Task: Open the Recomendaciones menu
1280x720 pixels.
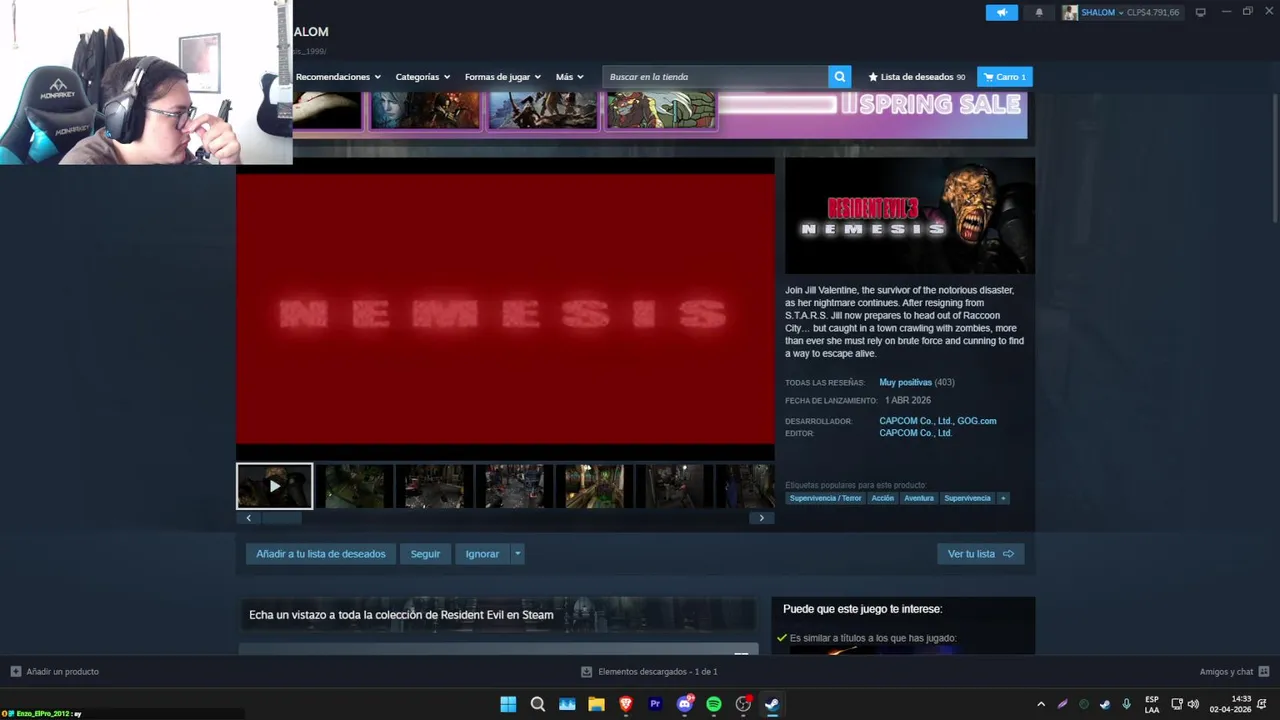Action: (x=338, y=77)
